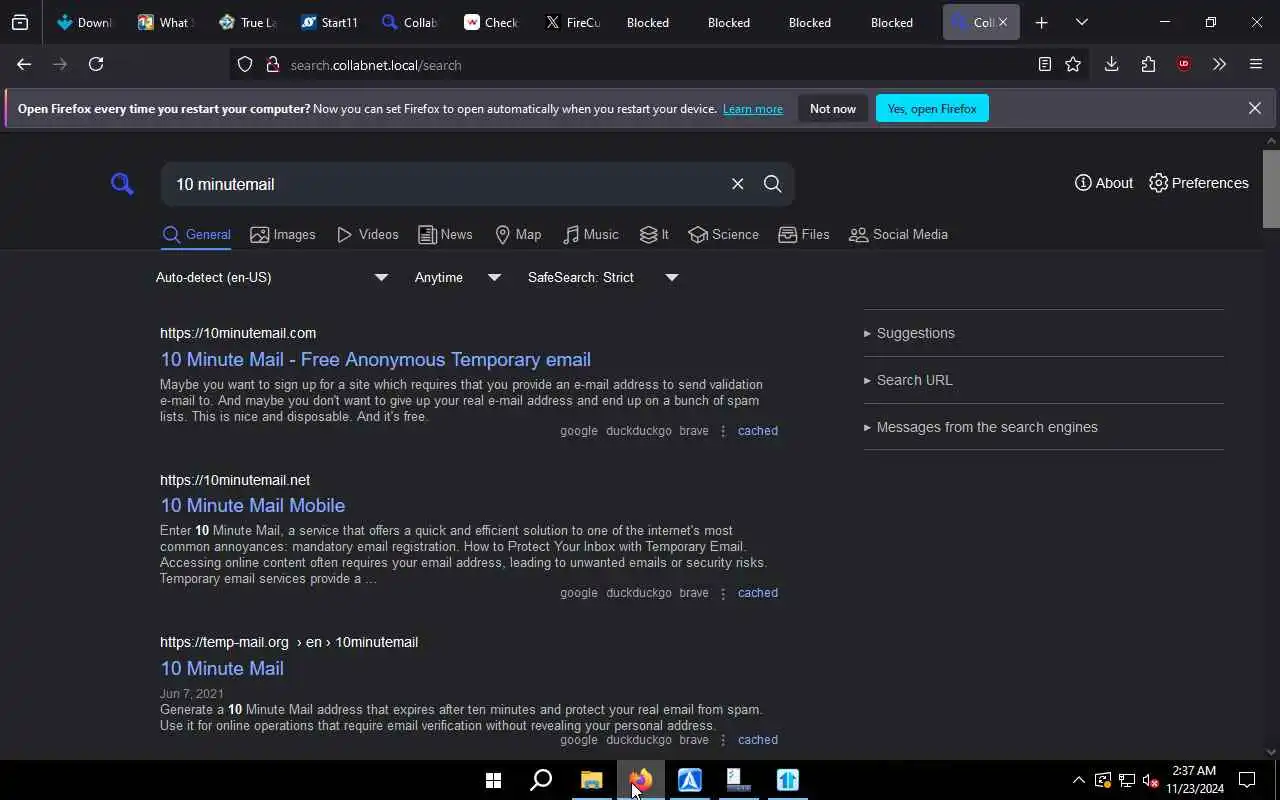Expand the Search URL section
This screenshot has width=1280, height=800.
[x=1043, y=380]
